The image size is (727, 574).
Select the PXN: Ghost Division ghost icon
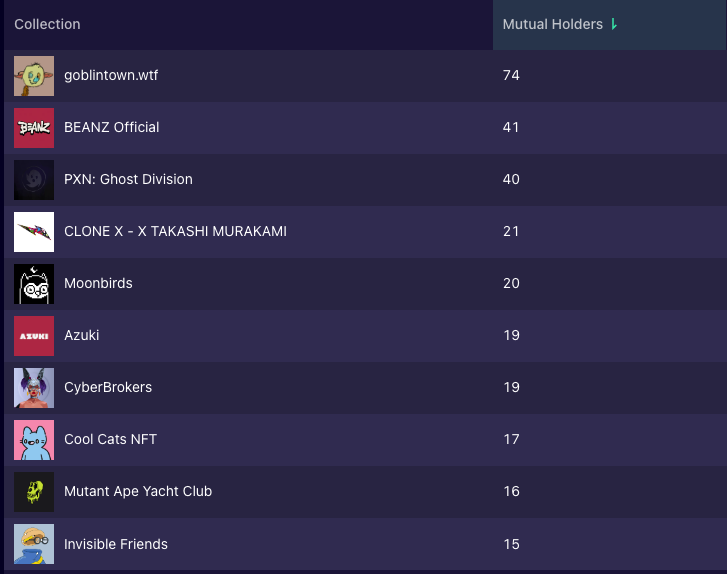34,180
